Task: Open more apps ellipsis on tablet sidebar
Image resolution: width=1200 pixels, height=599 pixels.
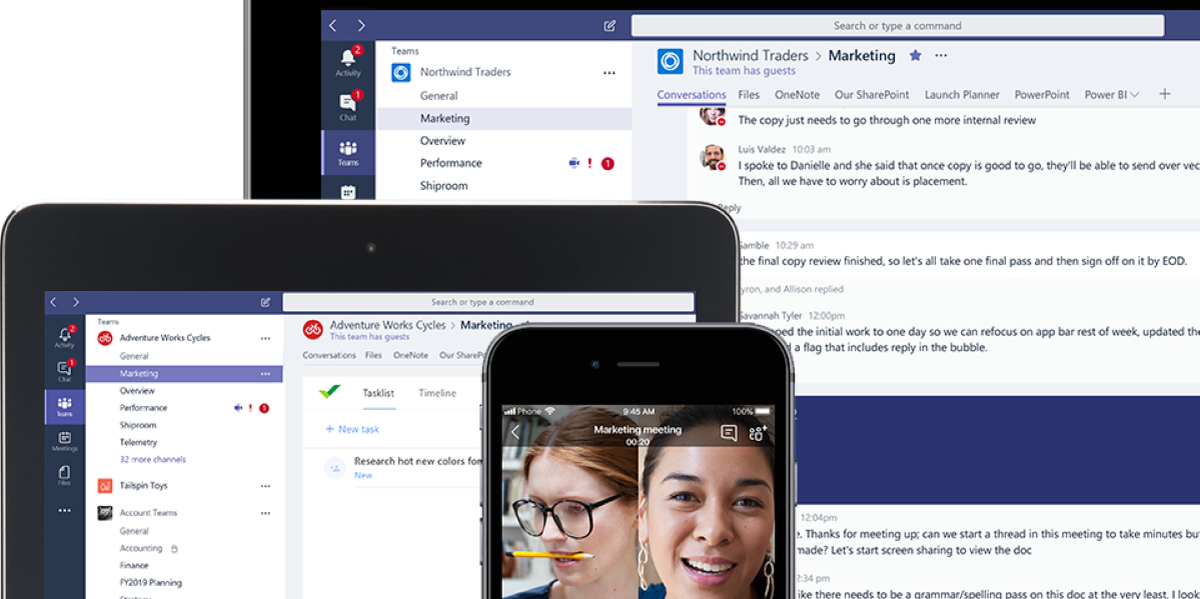Action: pos(65,510)
